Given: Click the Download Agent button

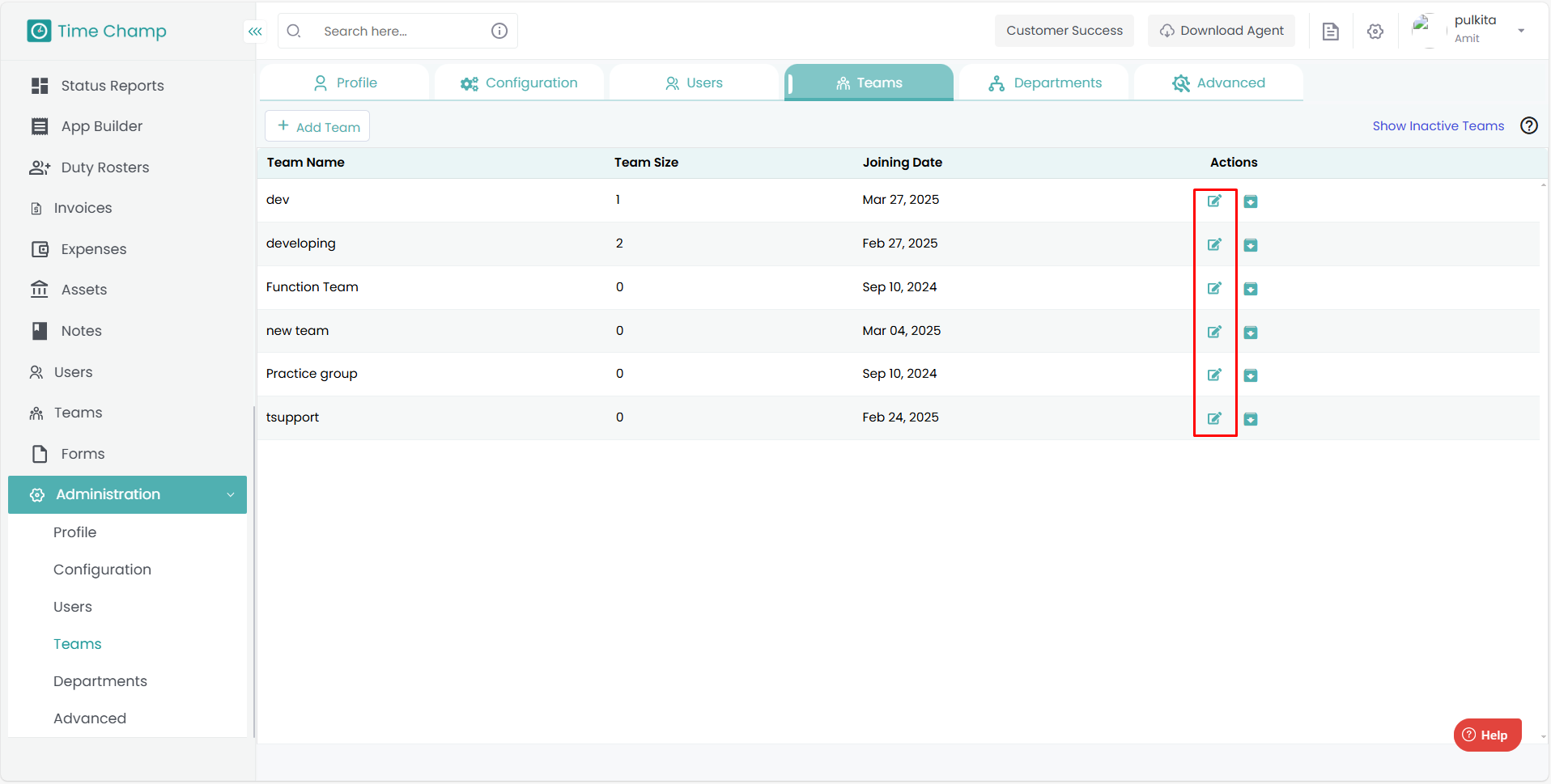Looking at the screenshot, I should [x=1221, y=31].
